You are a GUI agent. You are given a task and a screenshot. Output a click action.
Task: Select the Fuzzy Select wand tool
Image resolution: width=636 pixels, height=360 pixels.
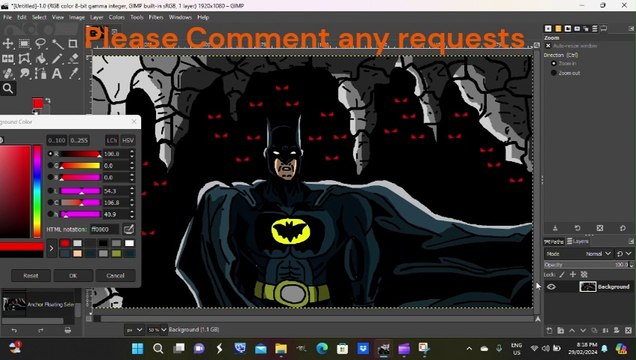click(x=57, y=44)
